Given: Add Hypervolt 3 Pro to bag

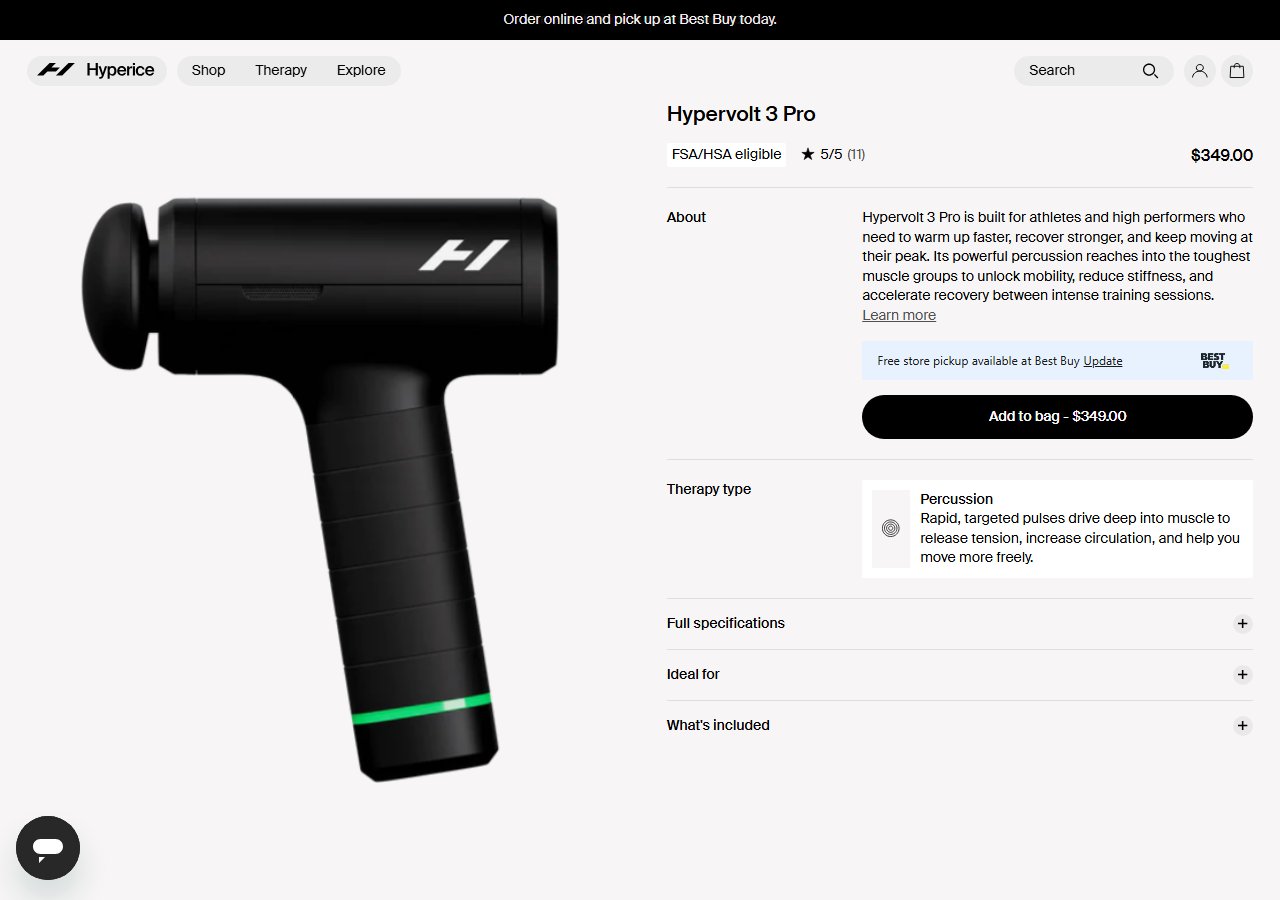Looking at the screenshot, I should [1057, 416].
